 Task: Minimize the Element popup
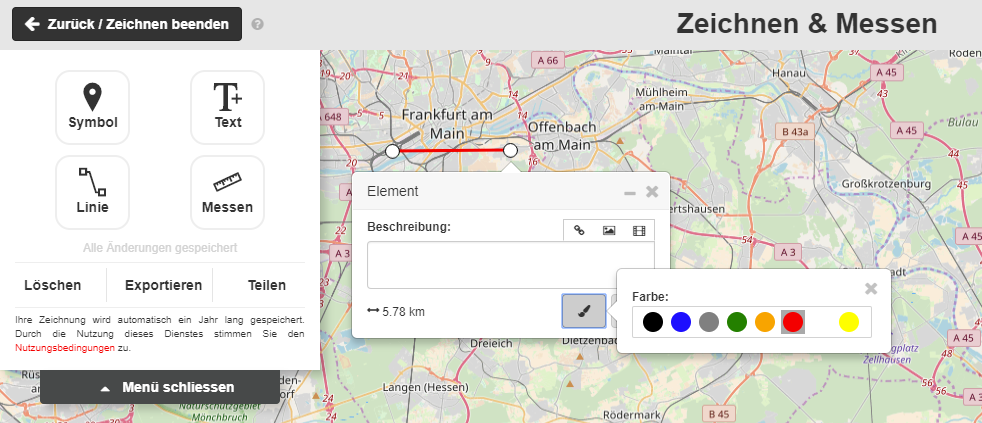(630, 192)
